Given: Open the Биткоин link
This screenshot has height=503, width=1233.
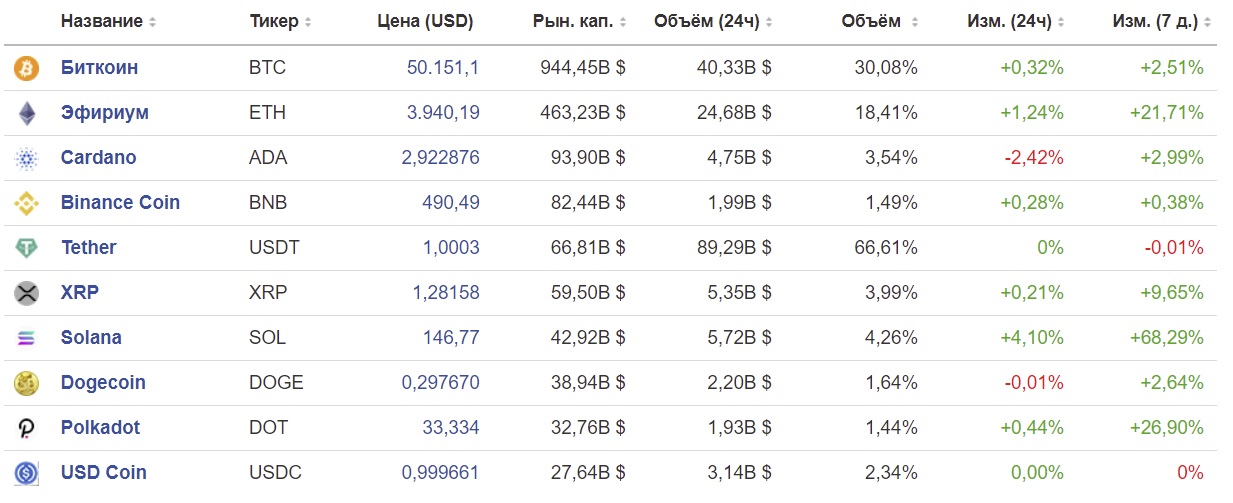Looking at the screenshot, I should click(99, 68).
